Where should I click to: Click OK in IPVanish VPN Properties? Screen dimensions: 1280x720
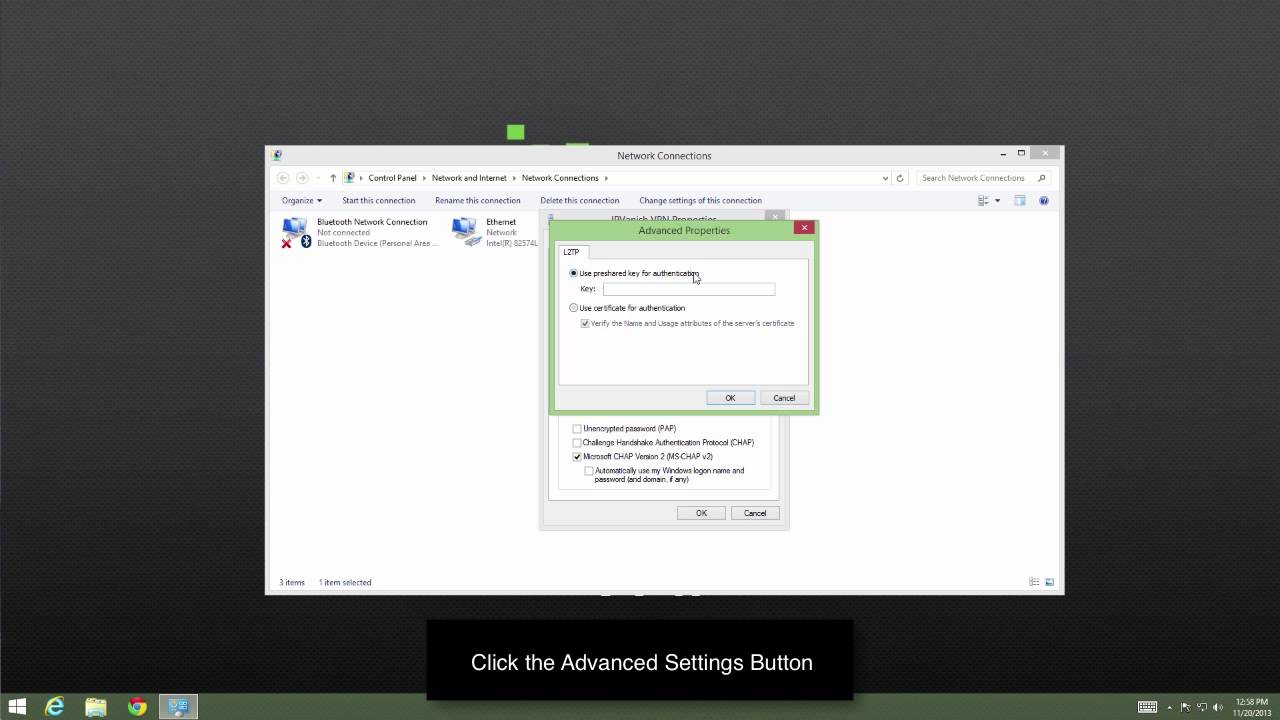(x=701, y=513)
